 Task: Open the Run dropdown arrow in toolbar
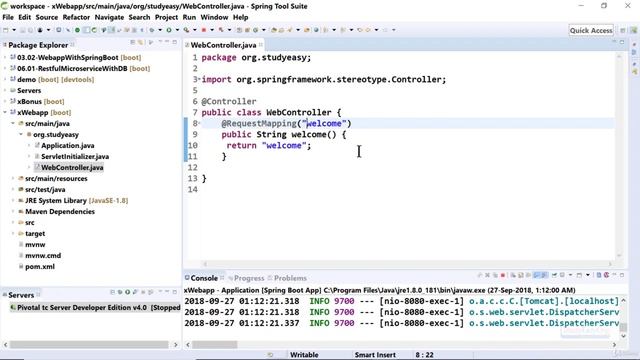tap(177, 30)
